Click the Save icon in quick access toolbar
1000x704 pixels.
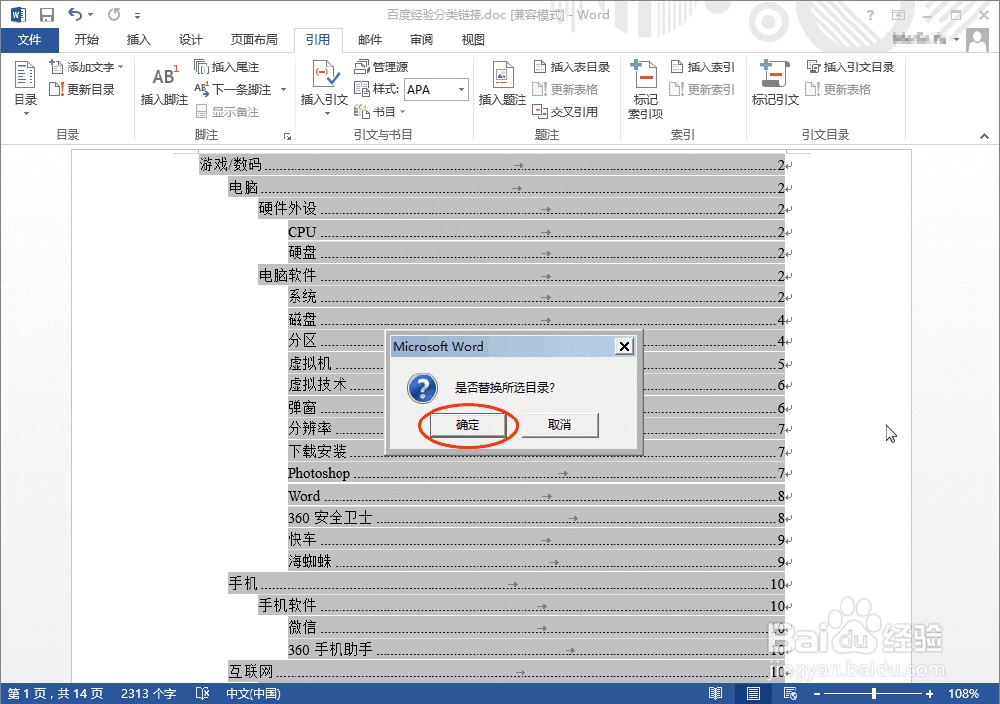47,14
